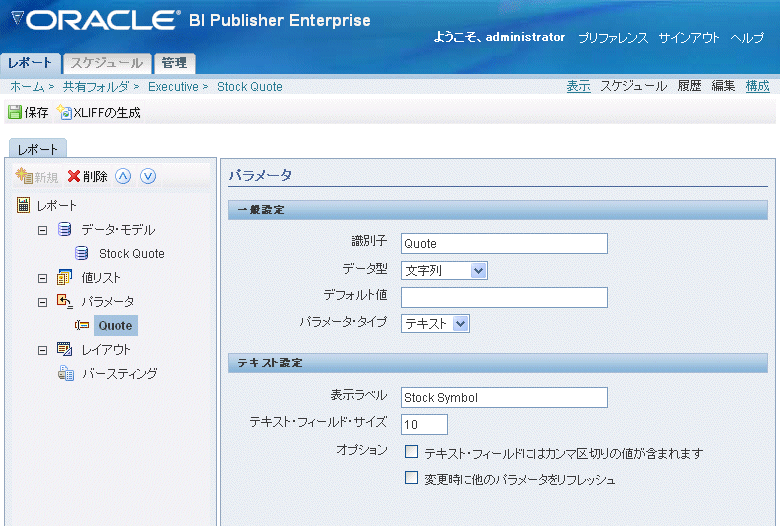Viewport: 780px width, 526px height.
Task: Select Stock Quote tree item
Action: tap(131, 253)
